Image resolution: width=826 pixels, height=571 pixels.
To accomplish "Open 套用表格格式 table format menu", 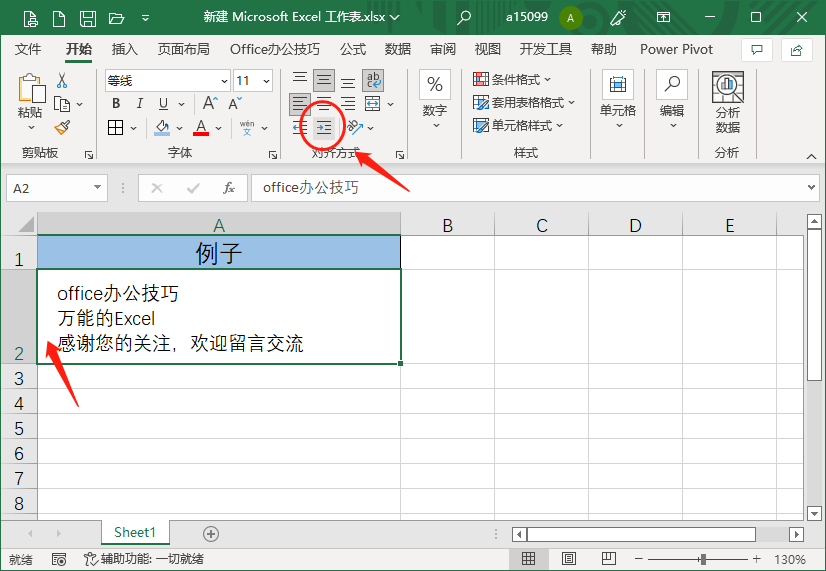I will point(524,103).
